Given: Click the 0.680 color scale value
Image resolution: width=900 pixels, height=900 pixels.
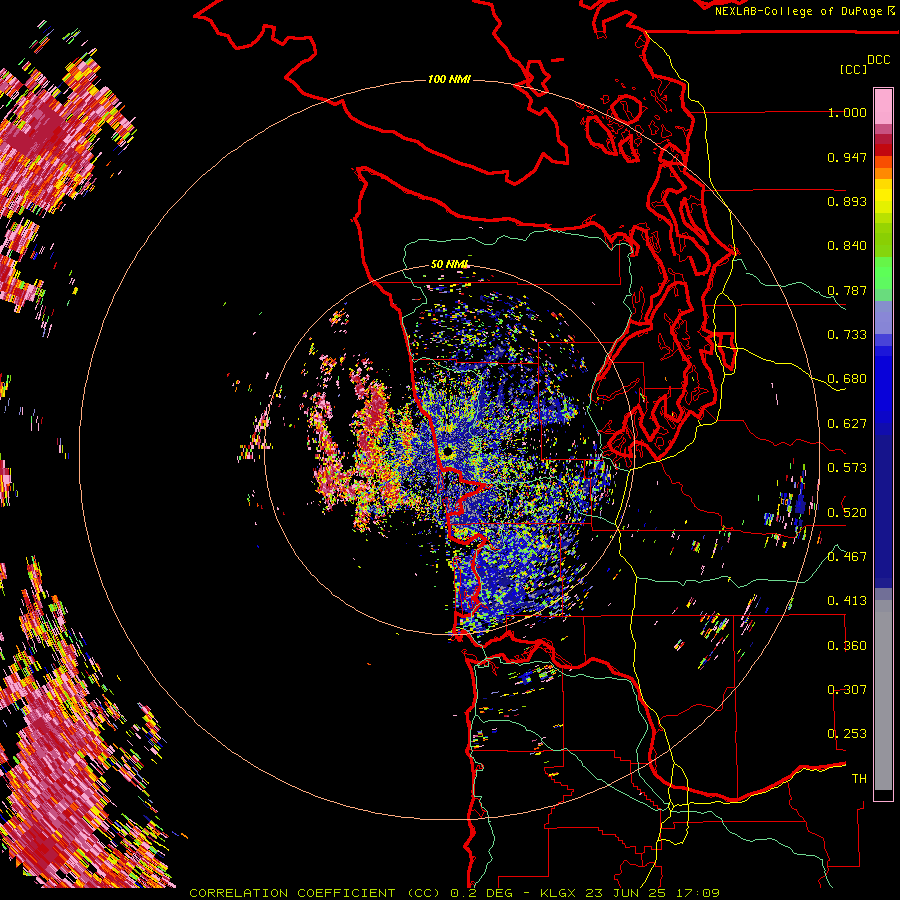Looking at the screenshot, I should 847,379.
